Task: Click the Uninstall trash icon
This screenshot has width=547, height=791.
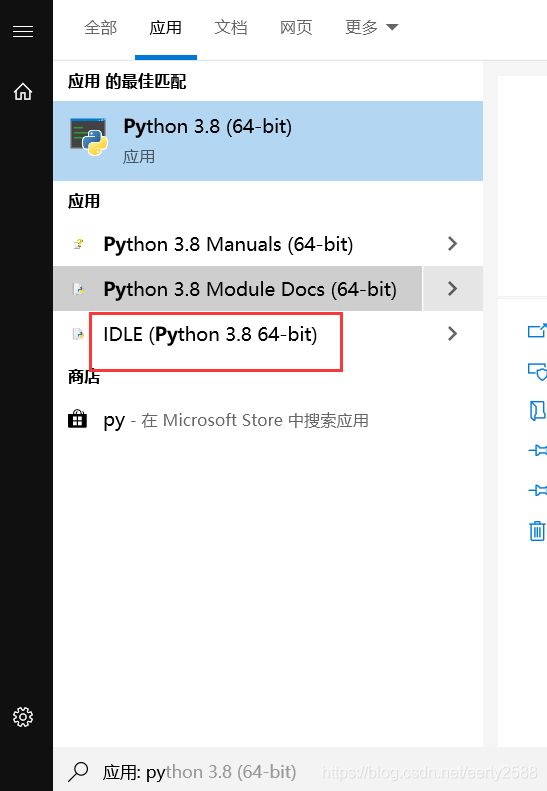Action: [537, 531]
